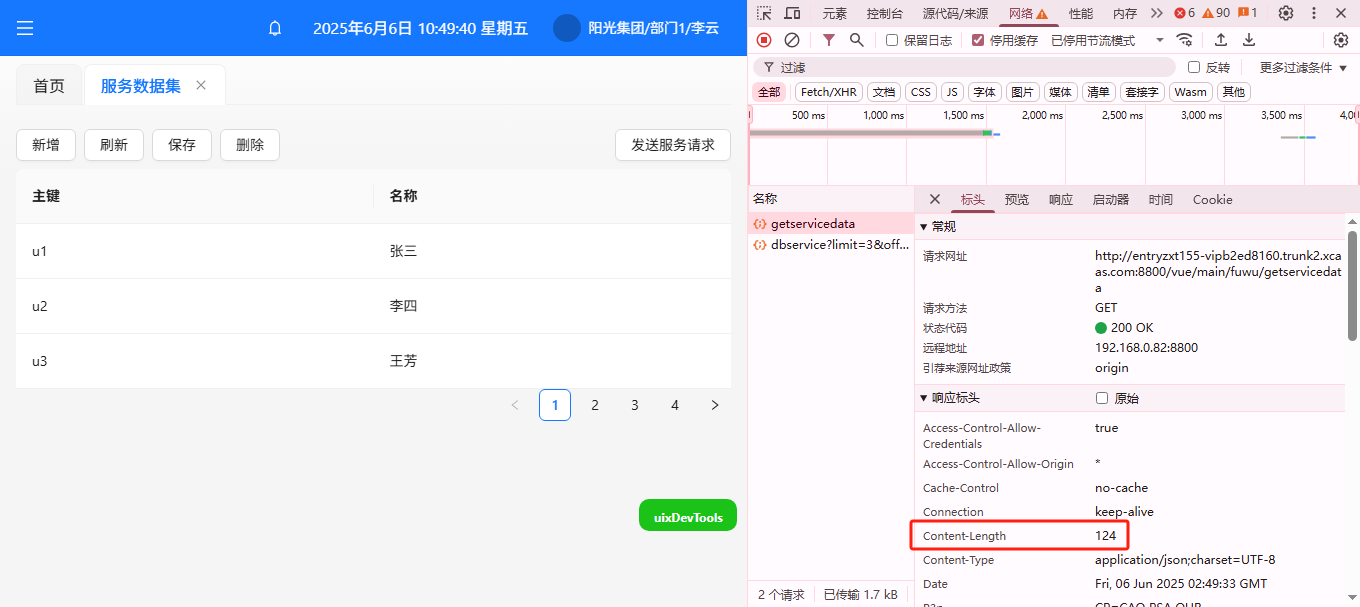Show the 90 console warnings
Viewport: 1360px width, 607px height.
[1215, 13]
